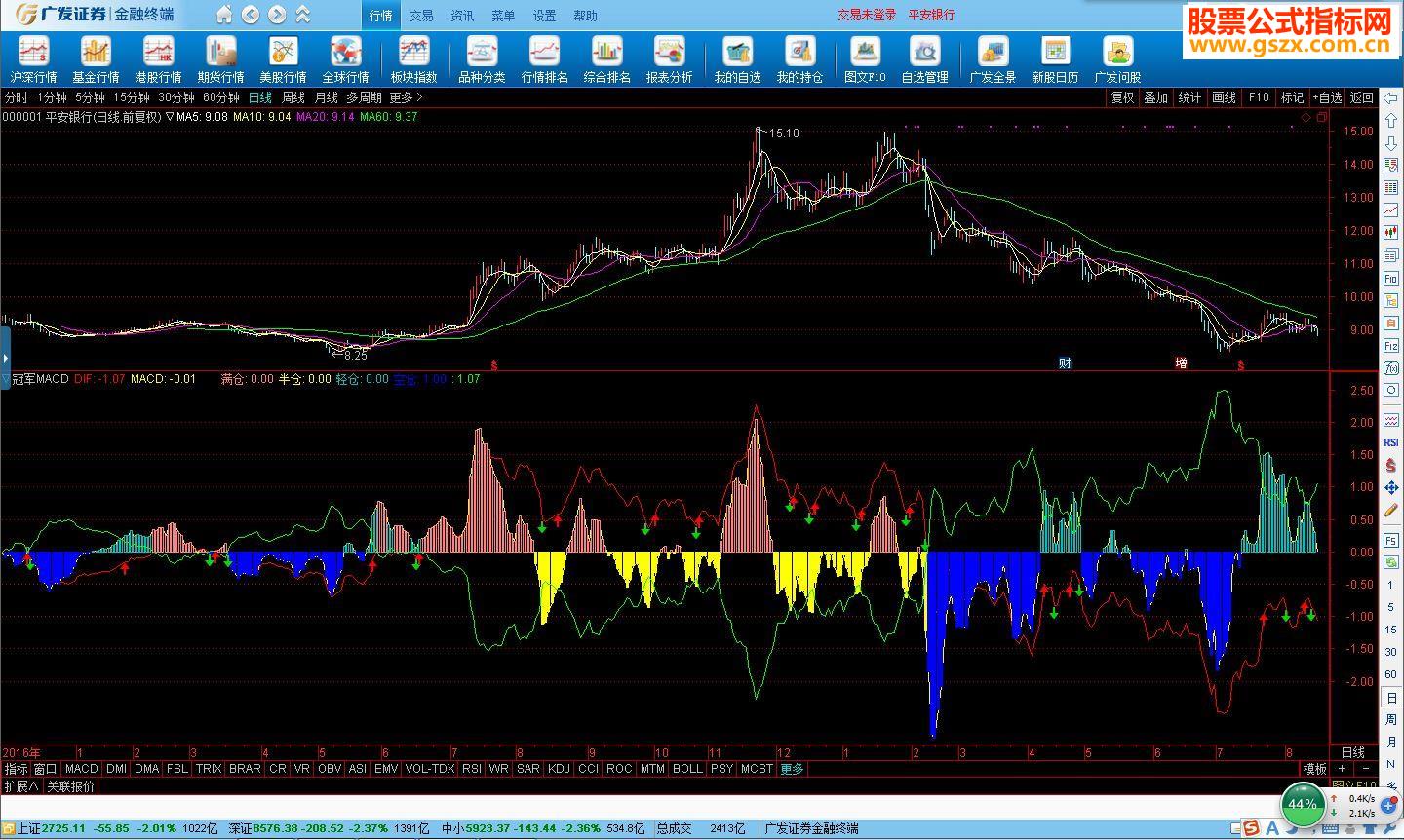The height and width of the screenshot is (840, 1404).
Task: Click the 返回 return button
Action: coord(1361,97)
